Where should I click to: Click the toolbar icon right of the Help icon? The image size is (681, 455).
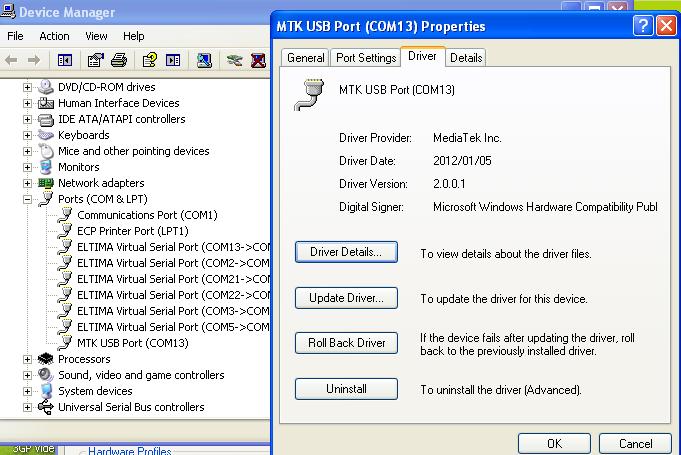(173, 60)
